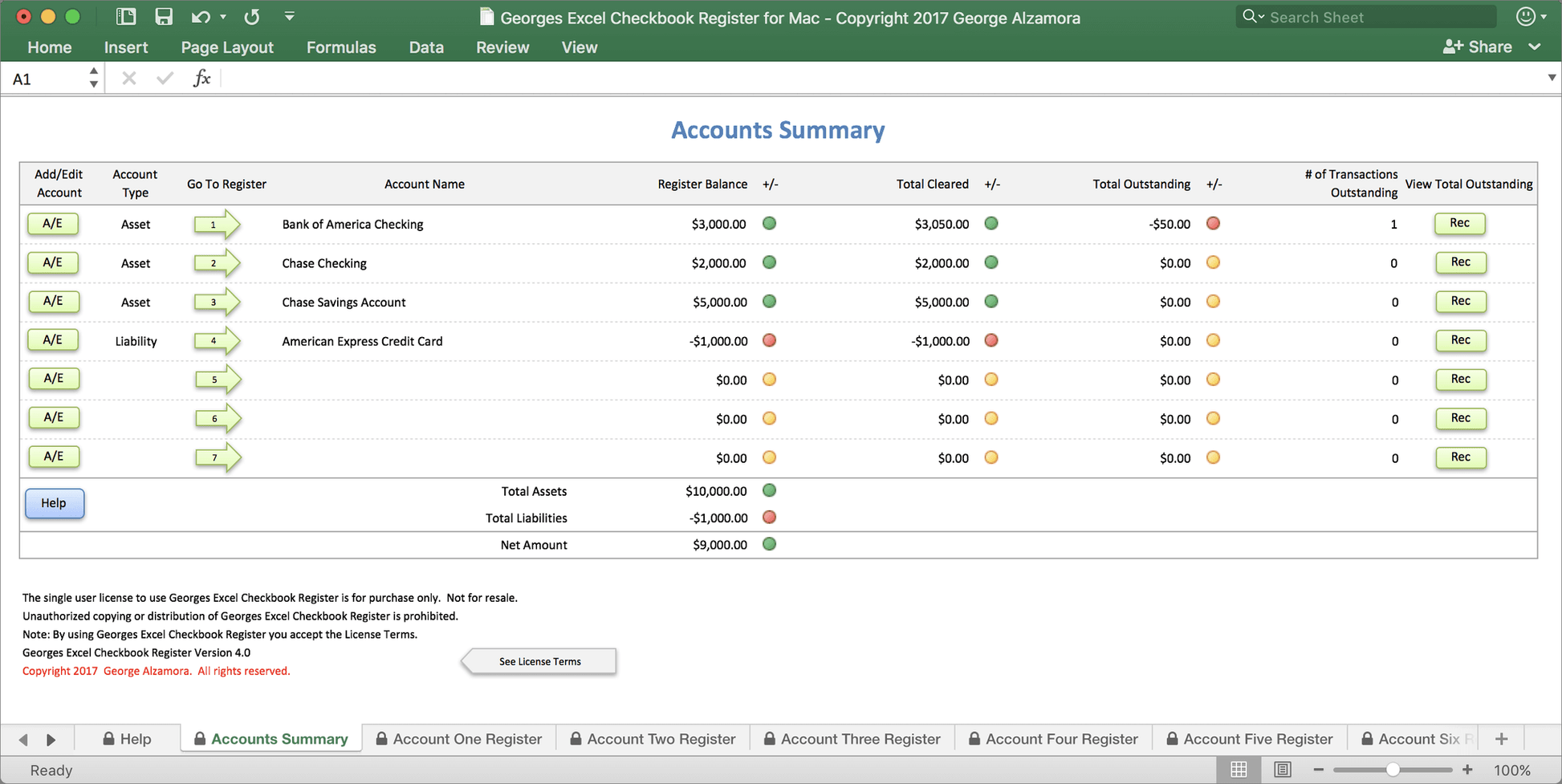Image resolution: width=1562 pixels, height=784 pixels.
Task: Cancel entry with the X formula bar icon
Action: click(x=128, y=77)
